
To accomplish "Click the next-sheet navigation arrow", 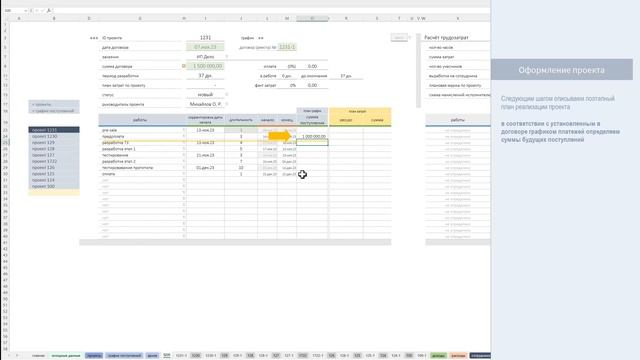I will point(17,356).
